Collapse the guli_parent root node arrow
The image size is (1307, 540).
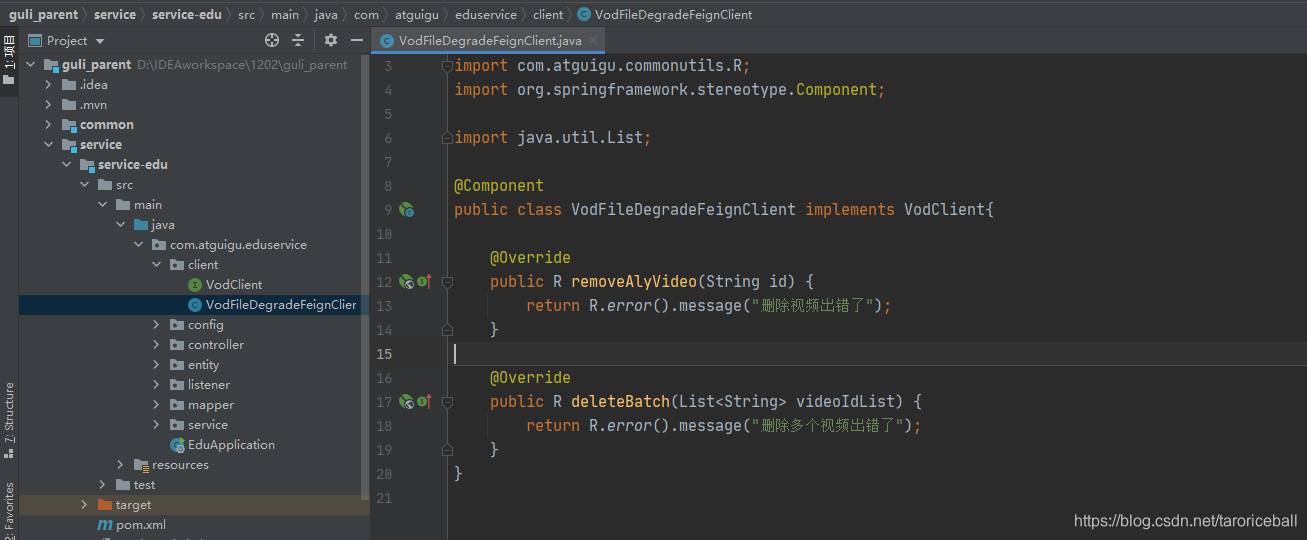[x=30, y=65]
